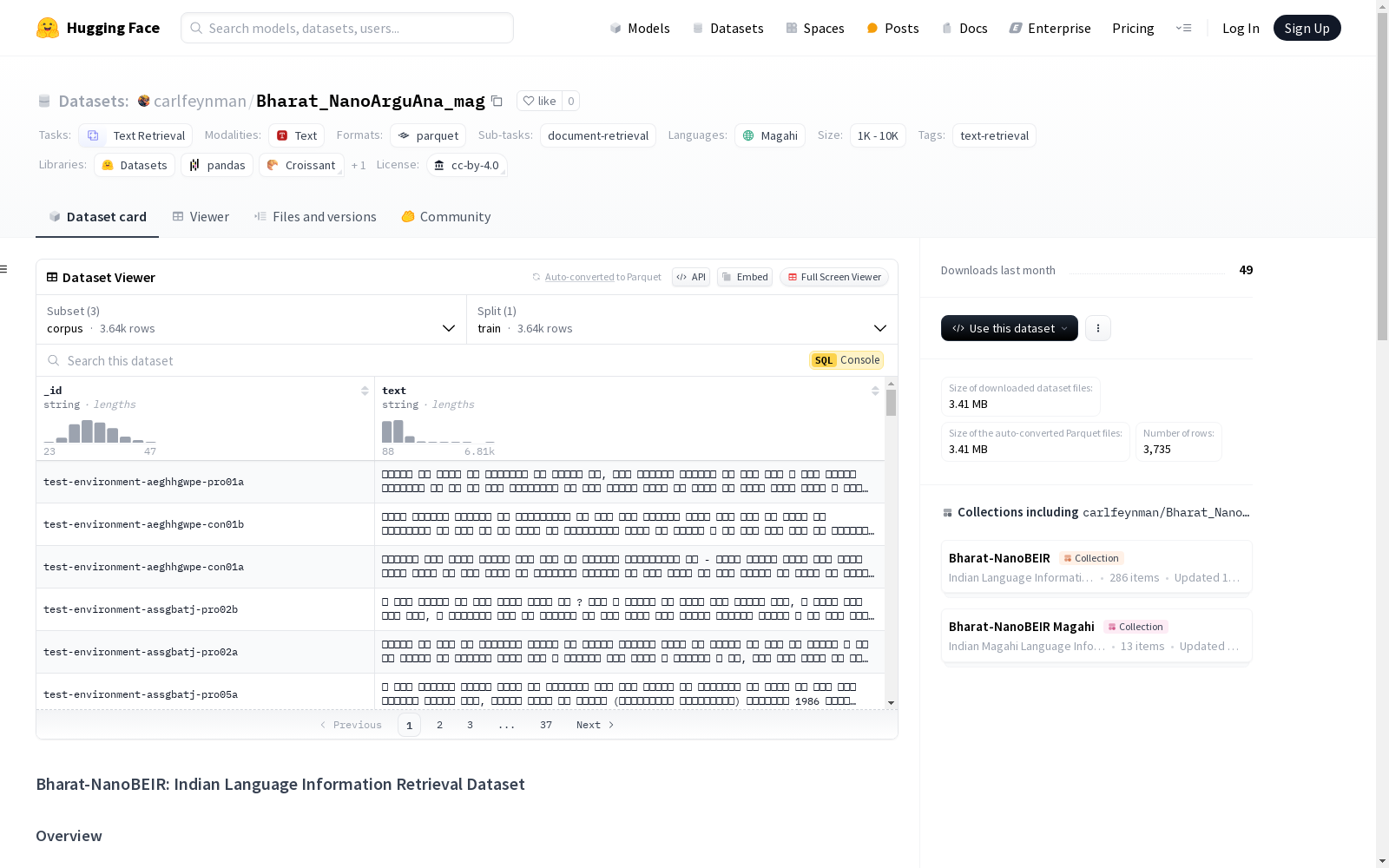Open Full Screen Viewer
This screenshot has height=868, width=1389.
coord(834,277)
